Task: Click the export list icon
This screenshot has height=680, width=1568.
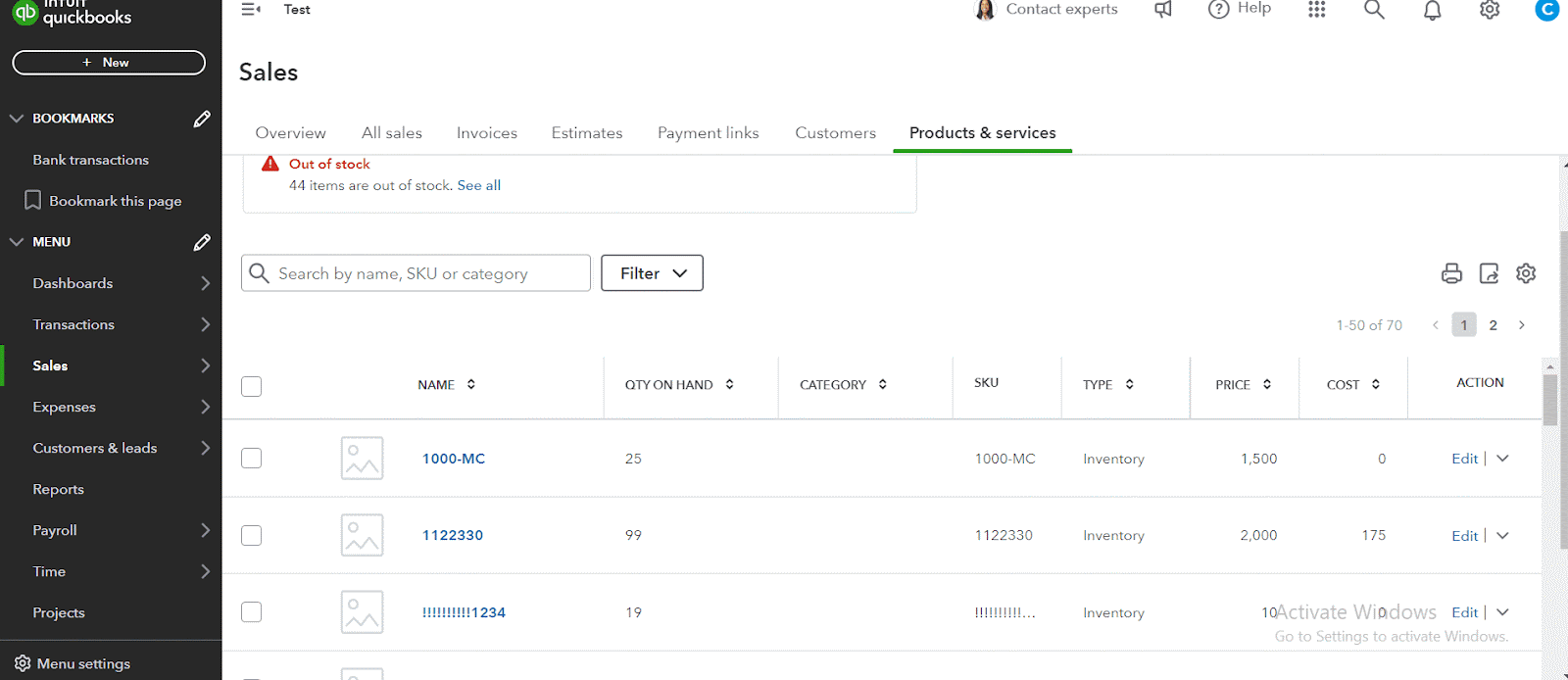Action: tap(1489, 273)
